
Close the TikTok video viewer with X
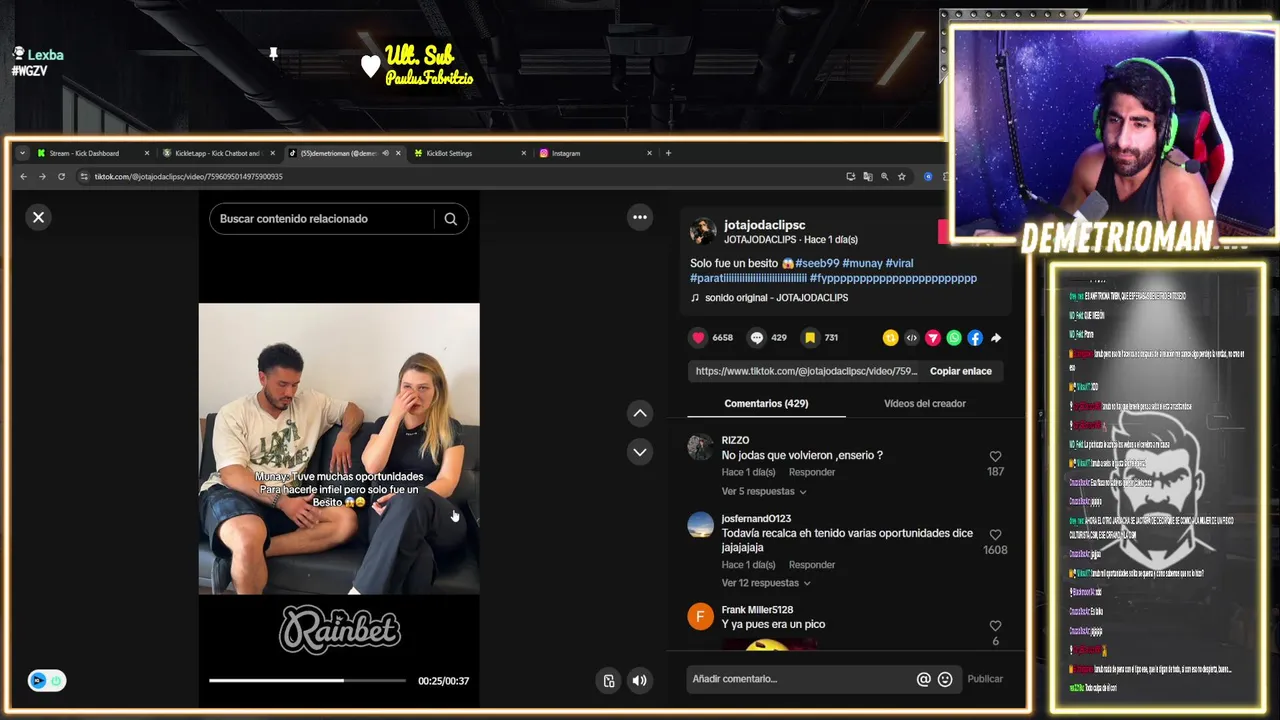[38, 217]
